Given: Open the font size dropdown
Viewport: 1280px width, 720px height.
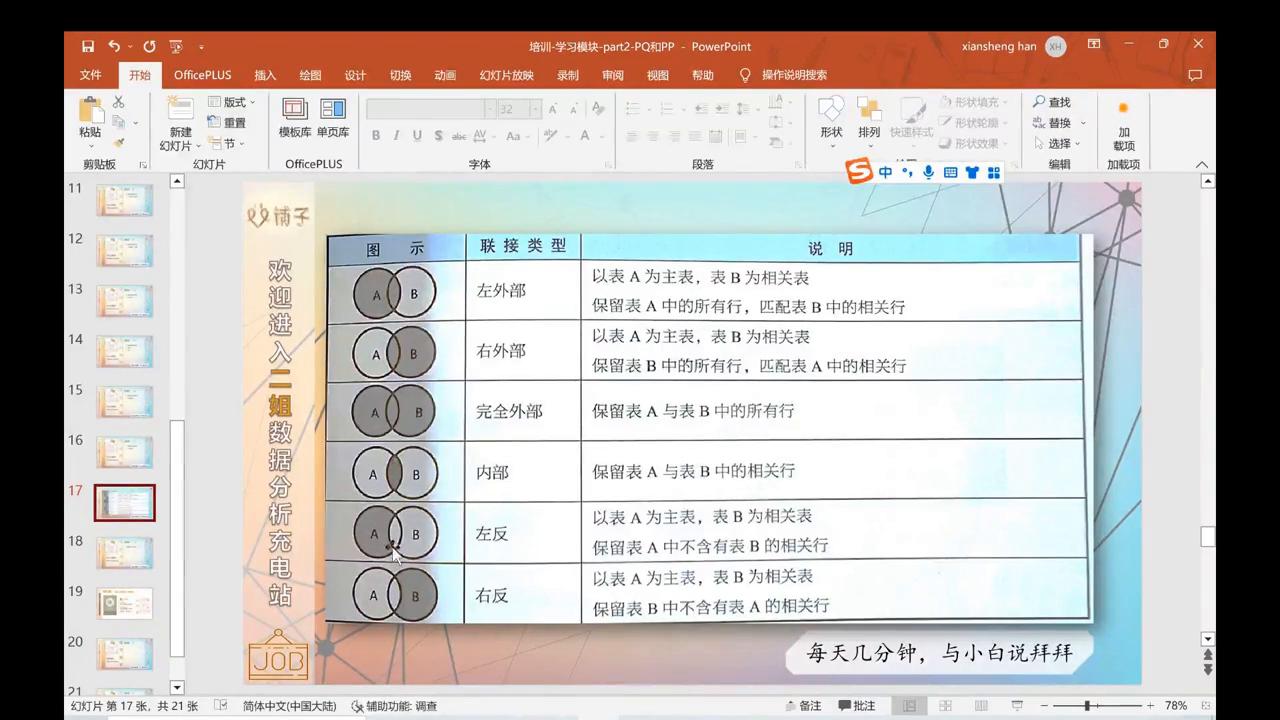Looking at the screenshot, I should pyautogui.click(x=534, y=109).
